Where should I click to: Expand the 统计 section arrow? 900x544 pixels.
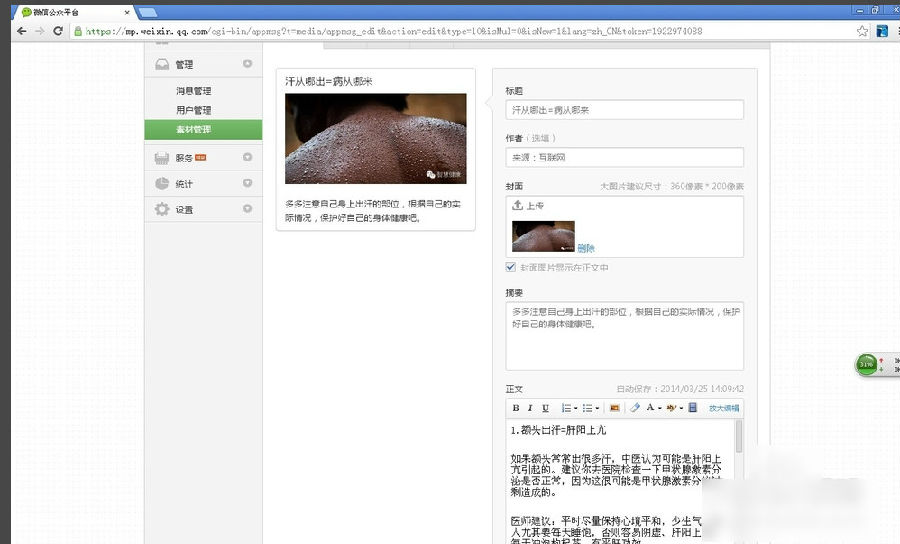point(247,183)
